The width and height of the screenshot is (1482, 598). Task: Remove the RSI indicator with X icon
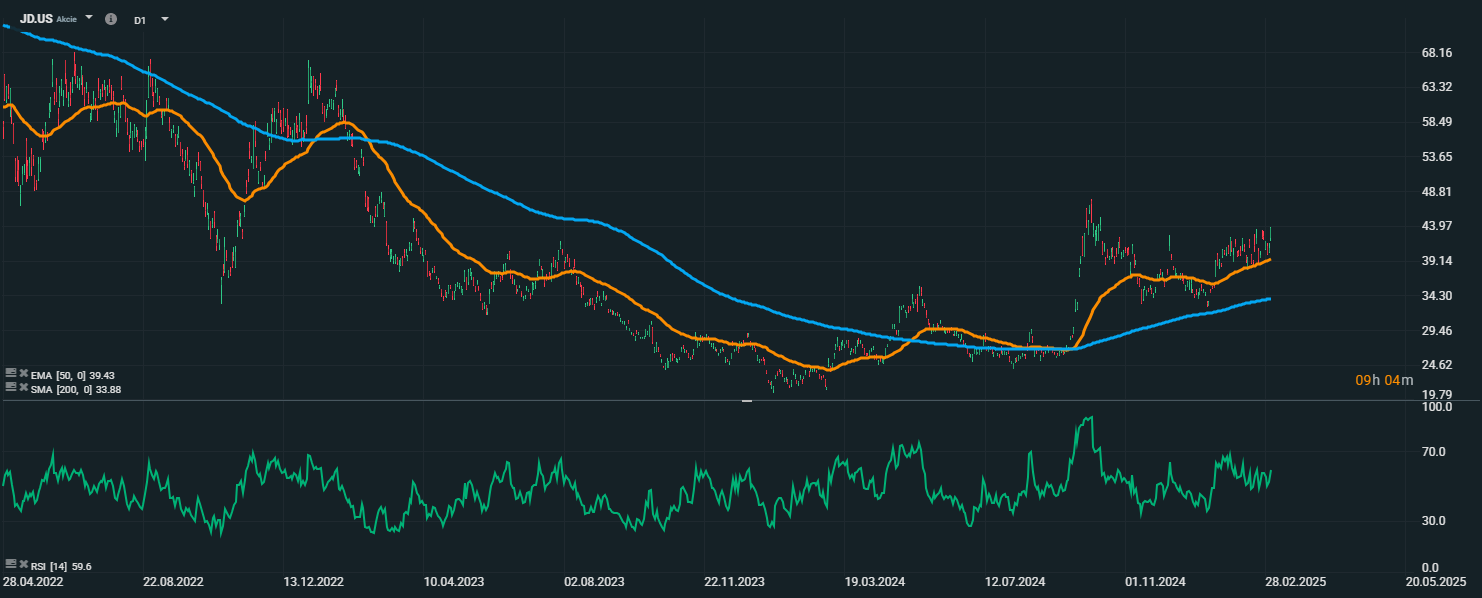tap(22, 565)
